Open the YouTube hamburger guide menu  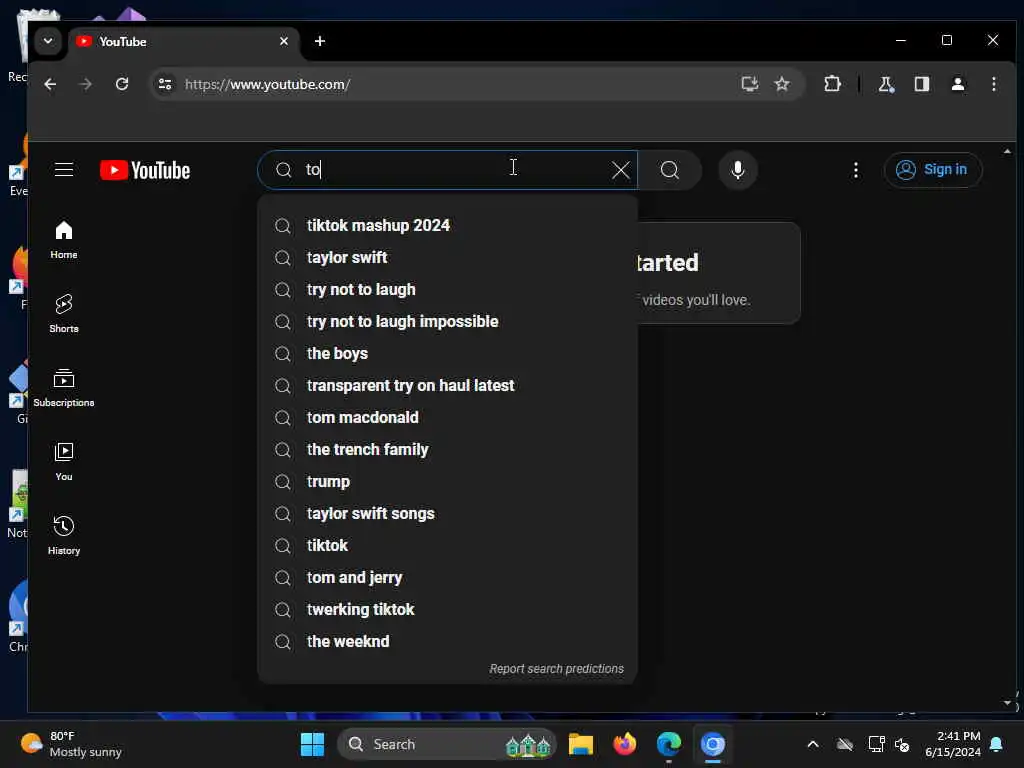(x=64, y=170)
